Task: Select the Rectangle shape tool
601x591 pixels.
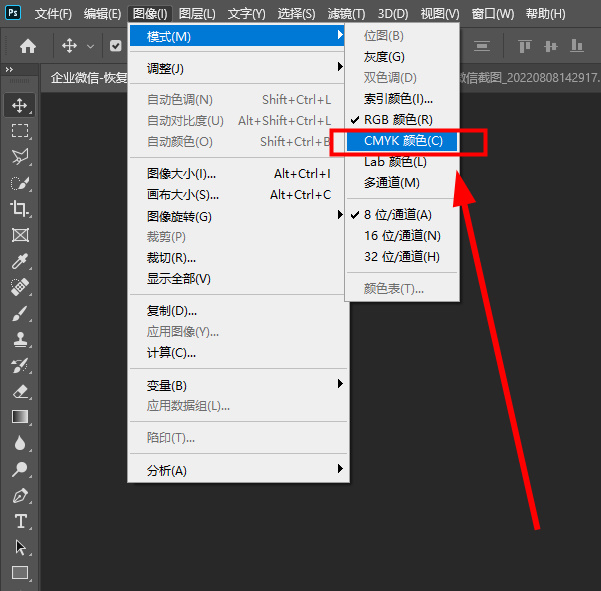Action: coord(20,573)
